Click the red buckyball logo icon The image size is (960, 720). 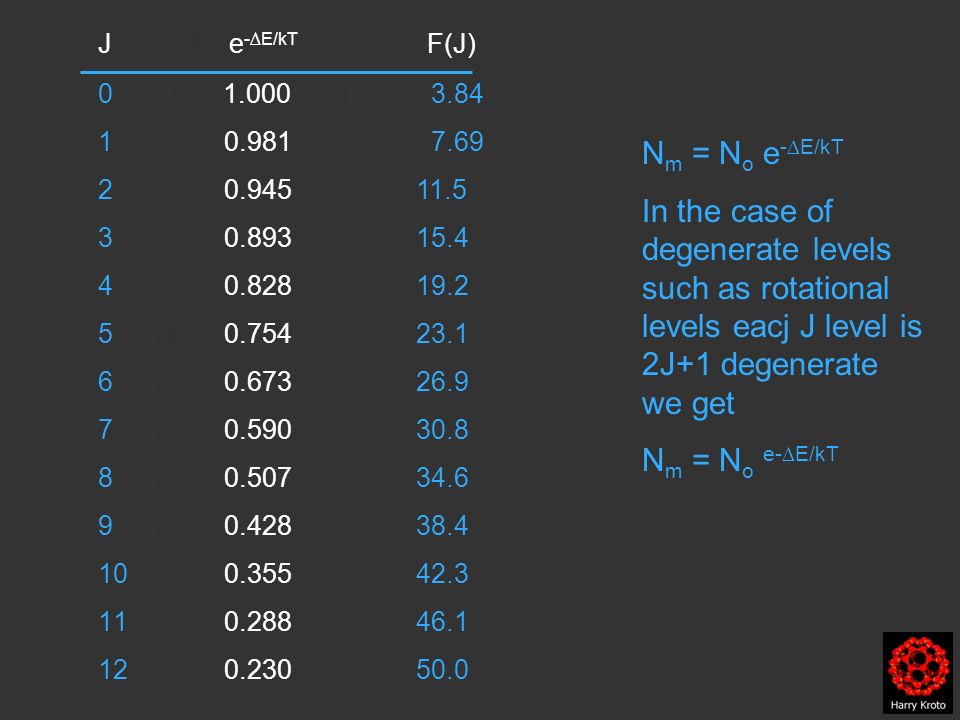coord(918,665)
